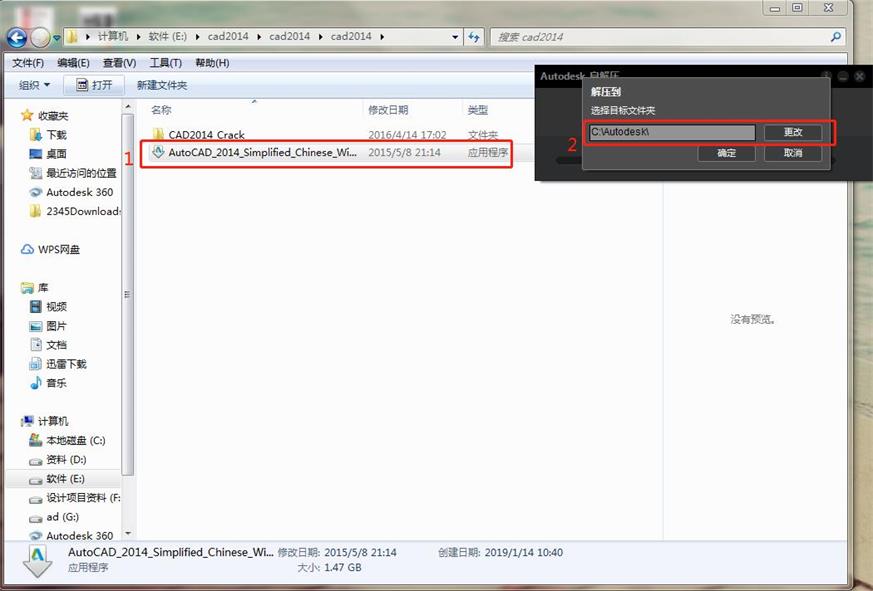873x591 pixels.
Task: Open the 帮助(H) menu
Action: 212,63
